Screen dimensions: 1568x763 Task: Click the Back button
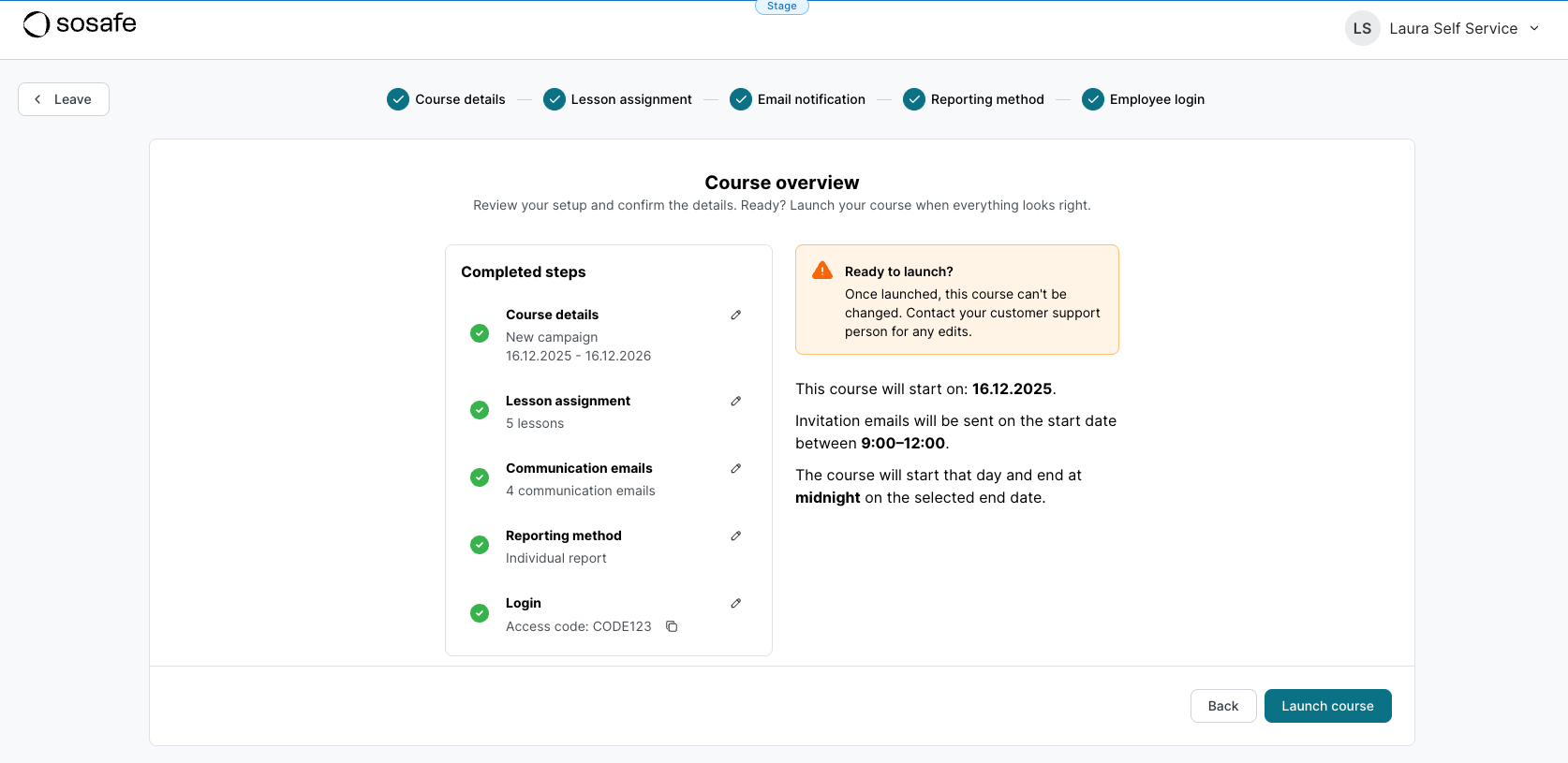[1222, 706]
